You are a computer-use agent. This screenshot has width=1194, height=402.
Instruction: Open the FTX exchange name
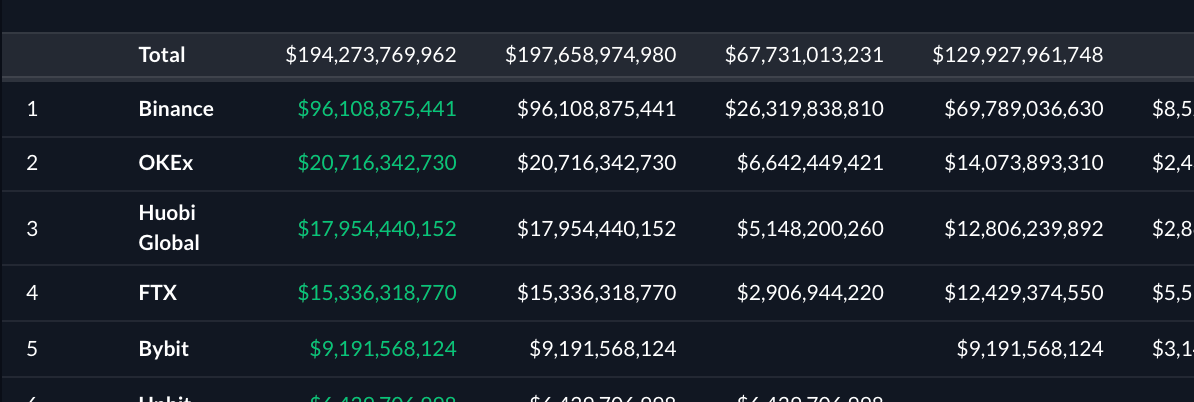point(158,293)
